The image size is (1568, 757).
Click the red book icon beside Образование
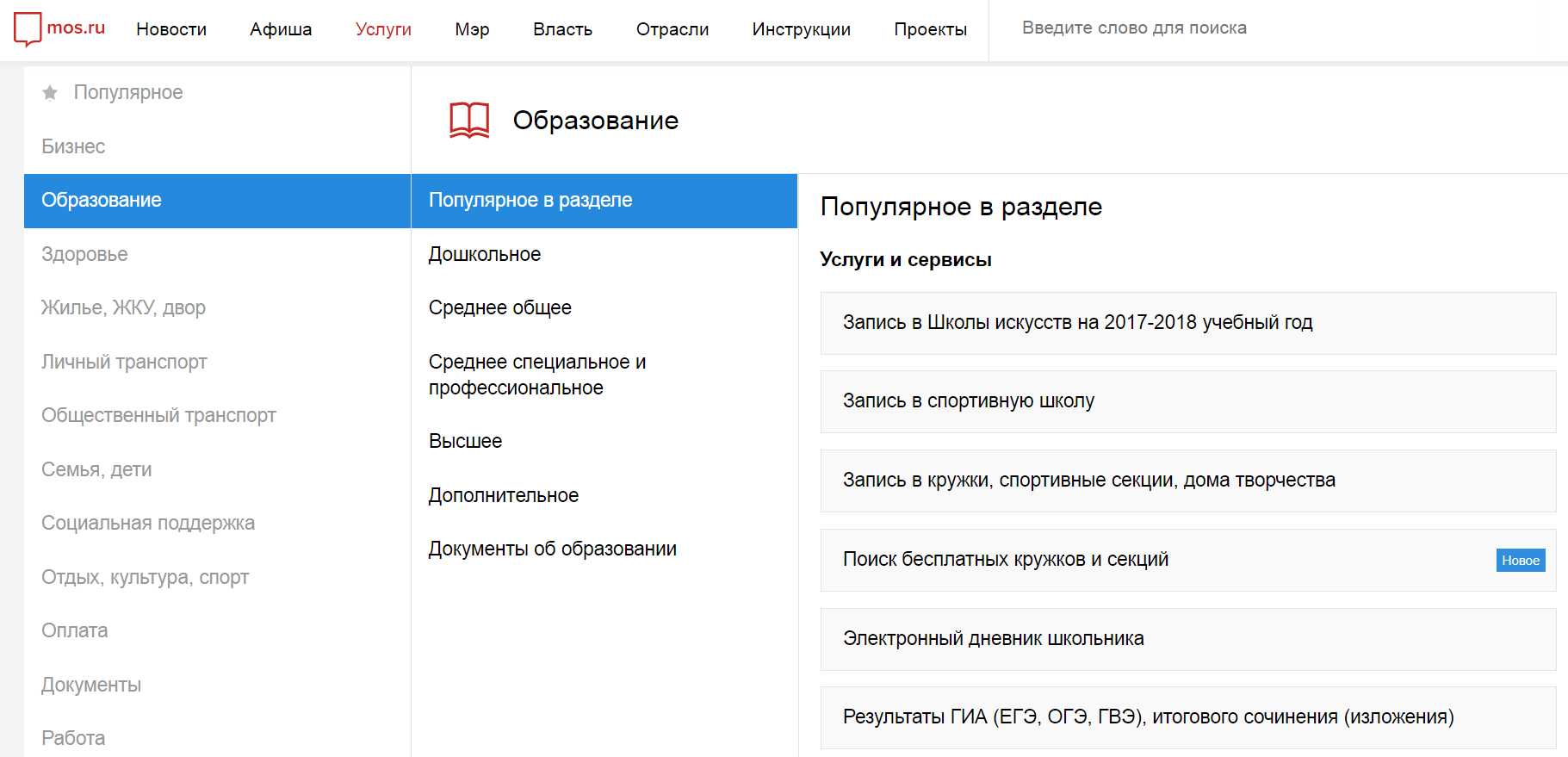click(469, 121)
